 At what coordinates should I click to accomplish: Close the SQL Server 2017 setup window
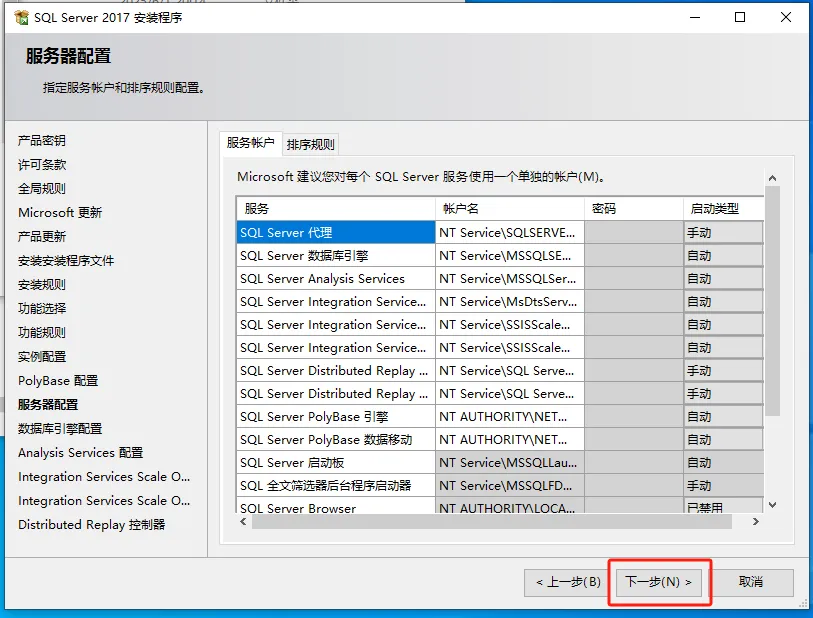[786, 17]
